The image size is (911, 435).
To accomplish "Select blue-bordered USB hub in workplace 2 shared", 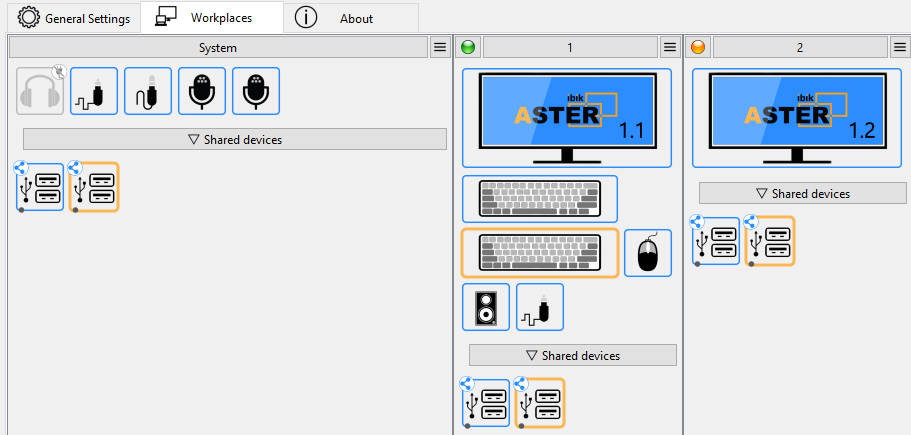I will tap(716, 241).
